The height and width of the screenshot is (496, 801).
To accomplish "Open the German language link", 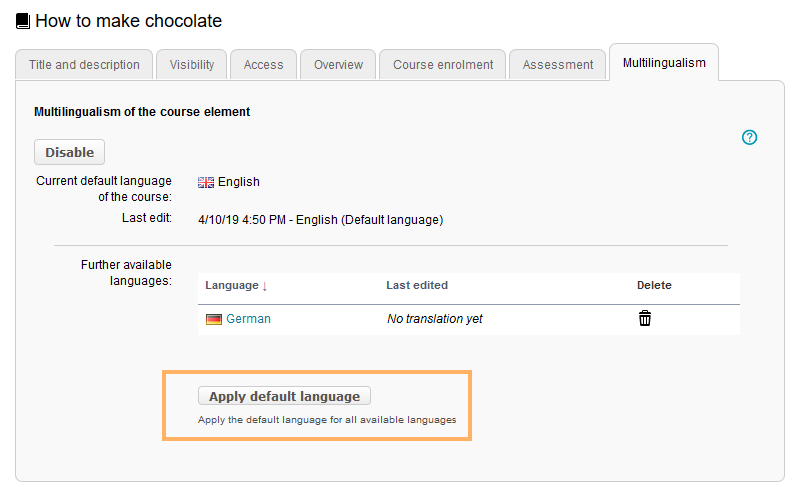I will tap(248, 319).
